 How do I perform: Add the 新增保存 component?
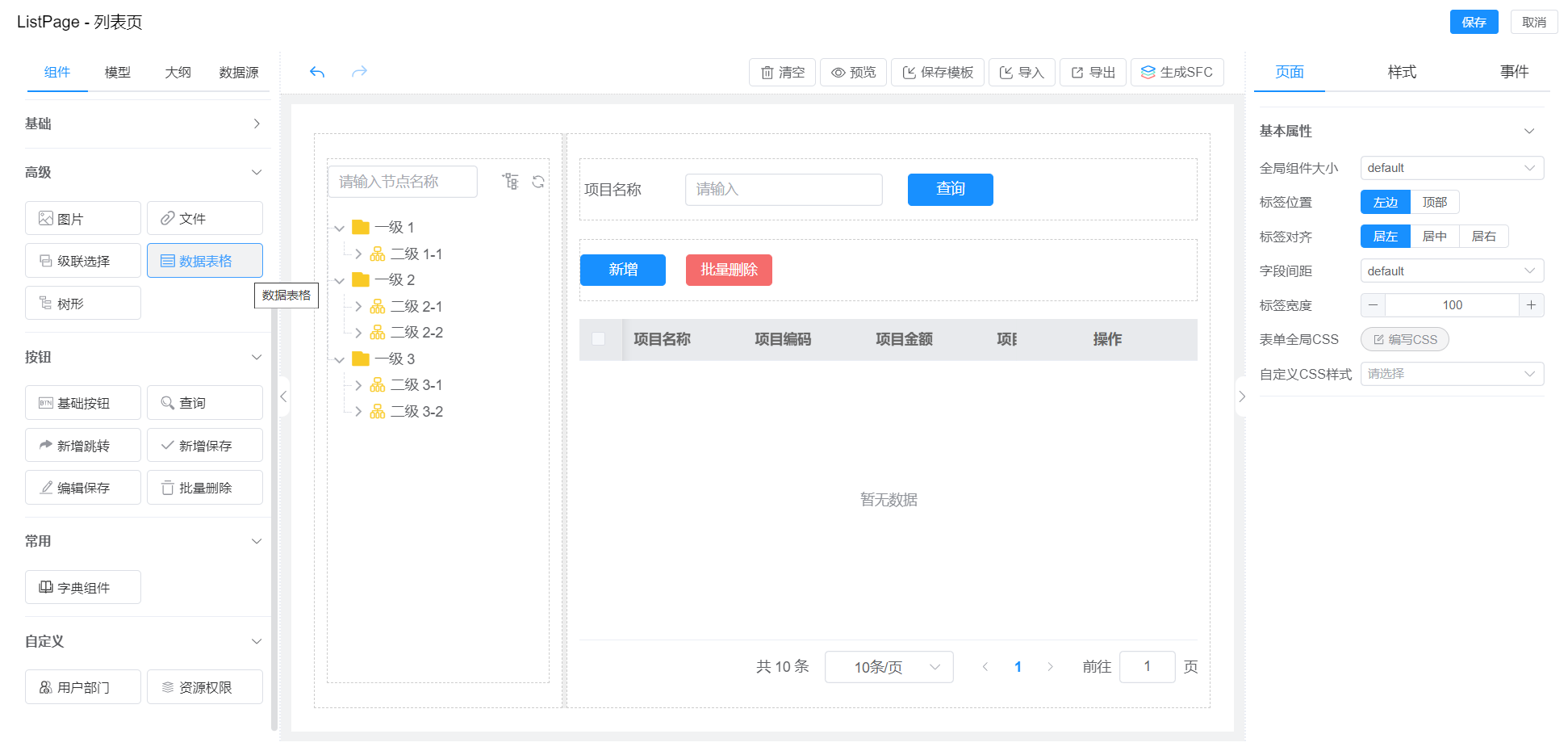pos(205,445)
